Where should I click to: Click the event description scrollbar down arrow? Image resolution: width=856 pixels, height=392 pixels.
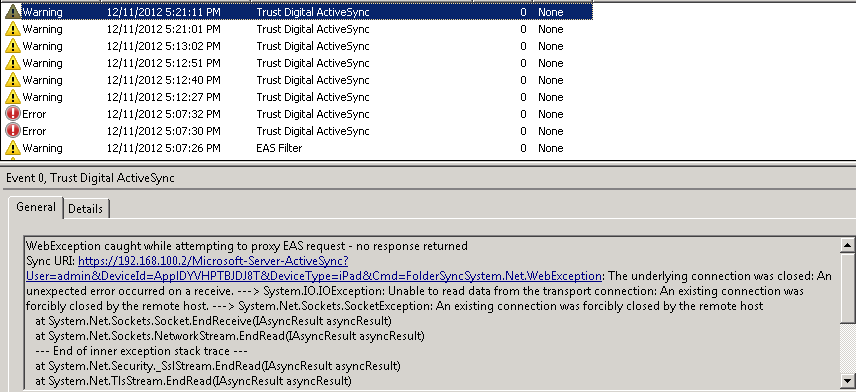click(847, 380)
